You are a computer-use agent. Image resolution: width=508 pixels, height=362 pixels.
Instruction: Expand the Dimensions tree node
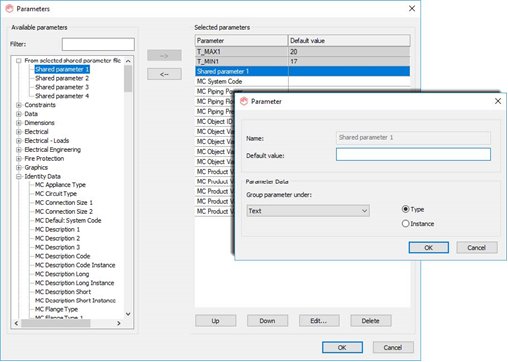(x=19, y=123)
